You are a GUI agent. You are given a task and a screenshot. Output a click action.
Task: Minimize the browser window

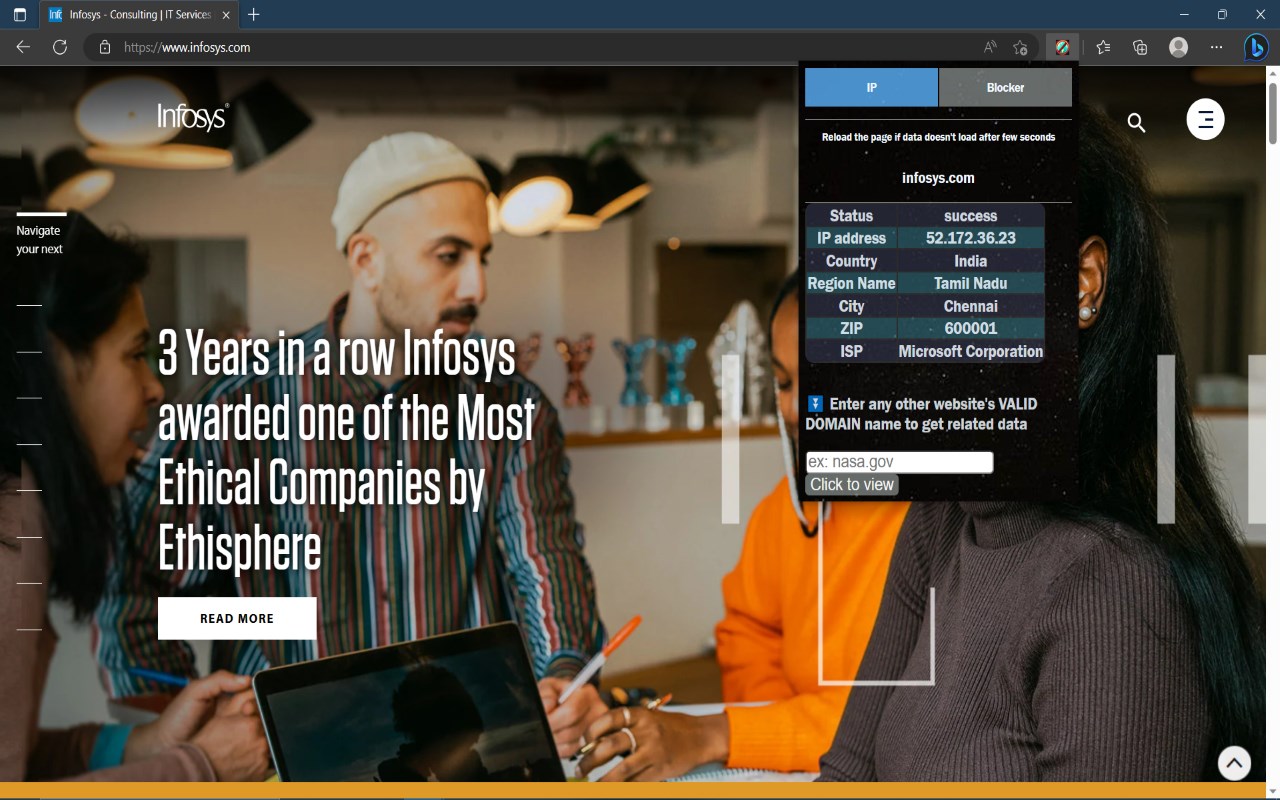1184,15
